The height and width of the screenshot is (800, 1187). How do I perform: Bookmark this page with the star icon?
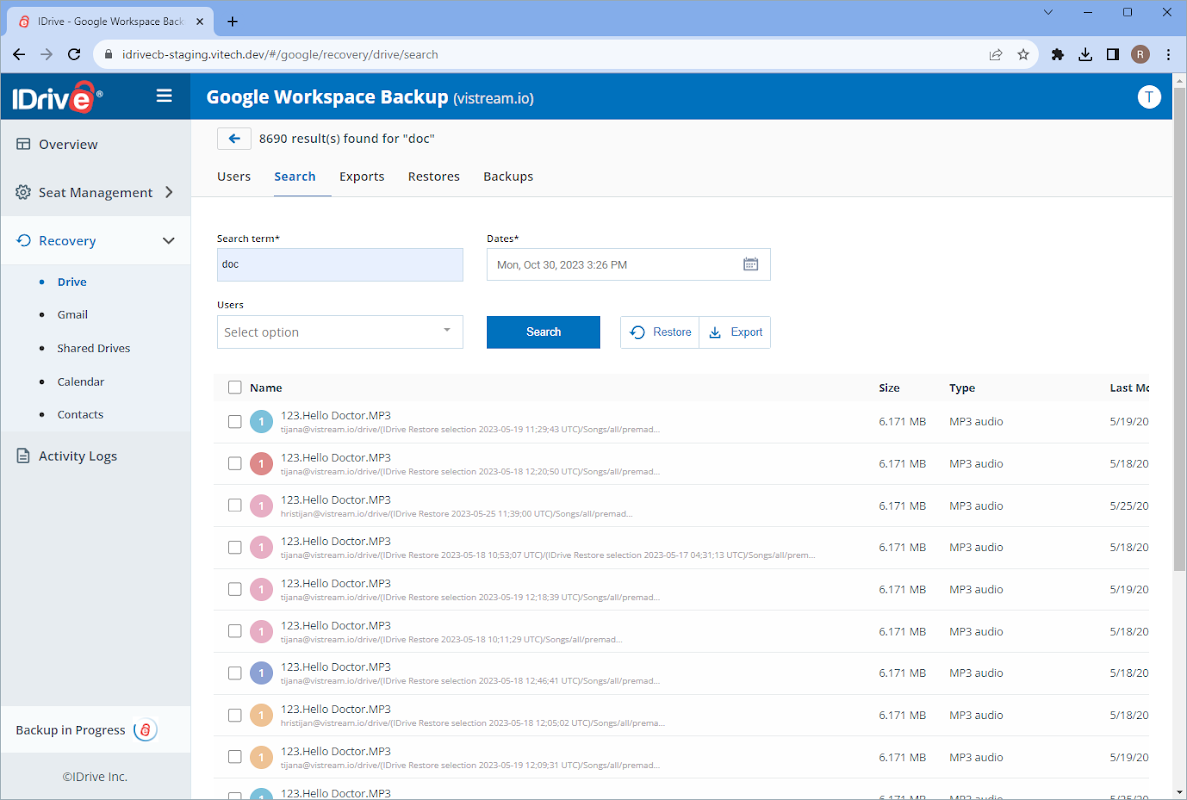tap(1023, 54)
